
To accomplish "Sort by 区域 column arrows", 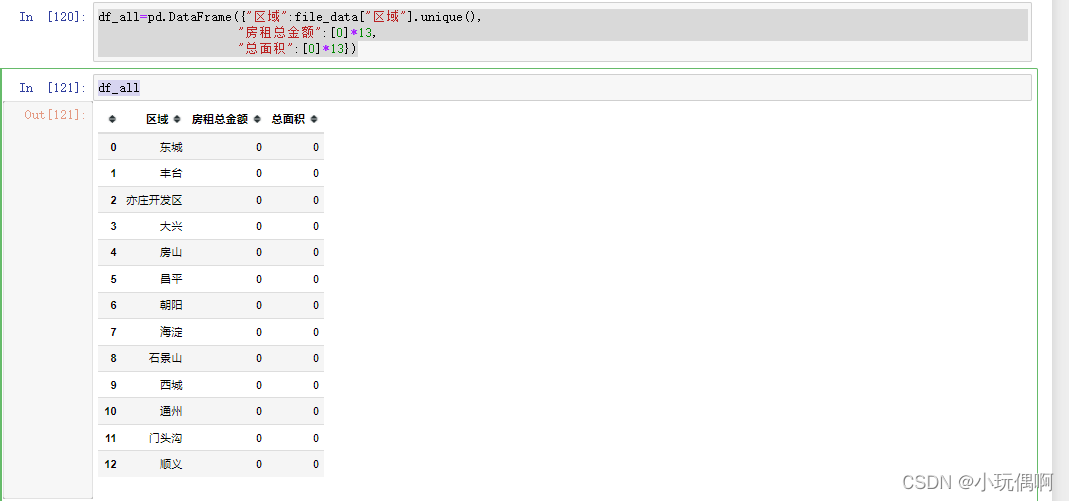I will (x=177, y=119).
